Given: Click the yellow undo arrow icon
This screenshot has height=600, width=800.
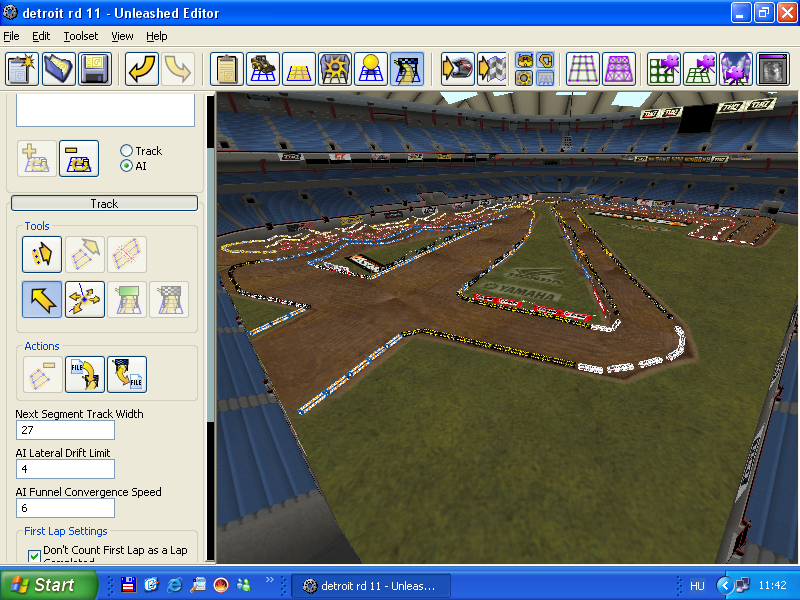Looking at the screenshot, I should (142, 69).
